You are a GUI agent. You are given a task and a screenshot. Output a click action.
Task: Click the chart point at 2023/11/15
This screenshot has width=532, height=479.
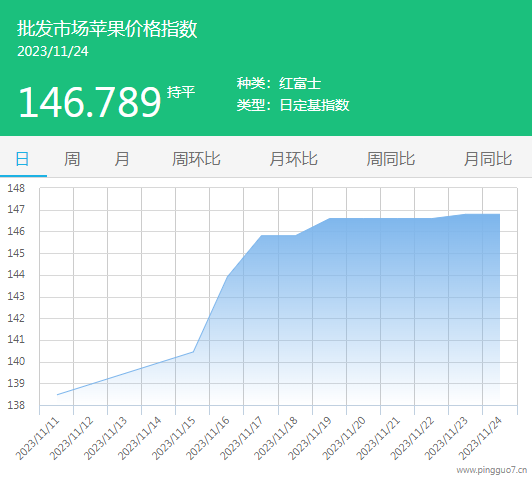tap(193, 352)
